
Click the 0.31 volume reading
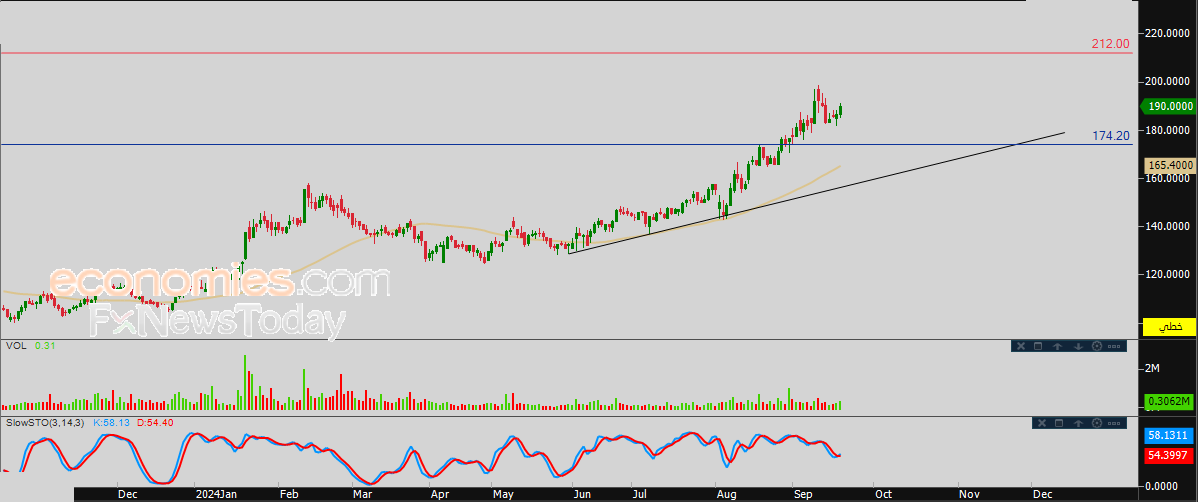(x=45, y=346)
